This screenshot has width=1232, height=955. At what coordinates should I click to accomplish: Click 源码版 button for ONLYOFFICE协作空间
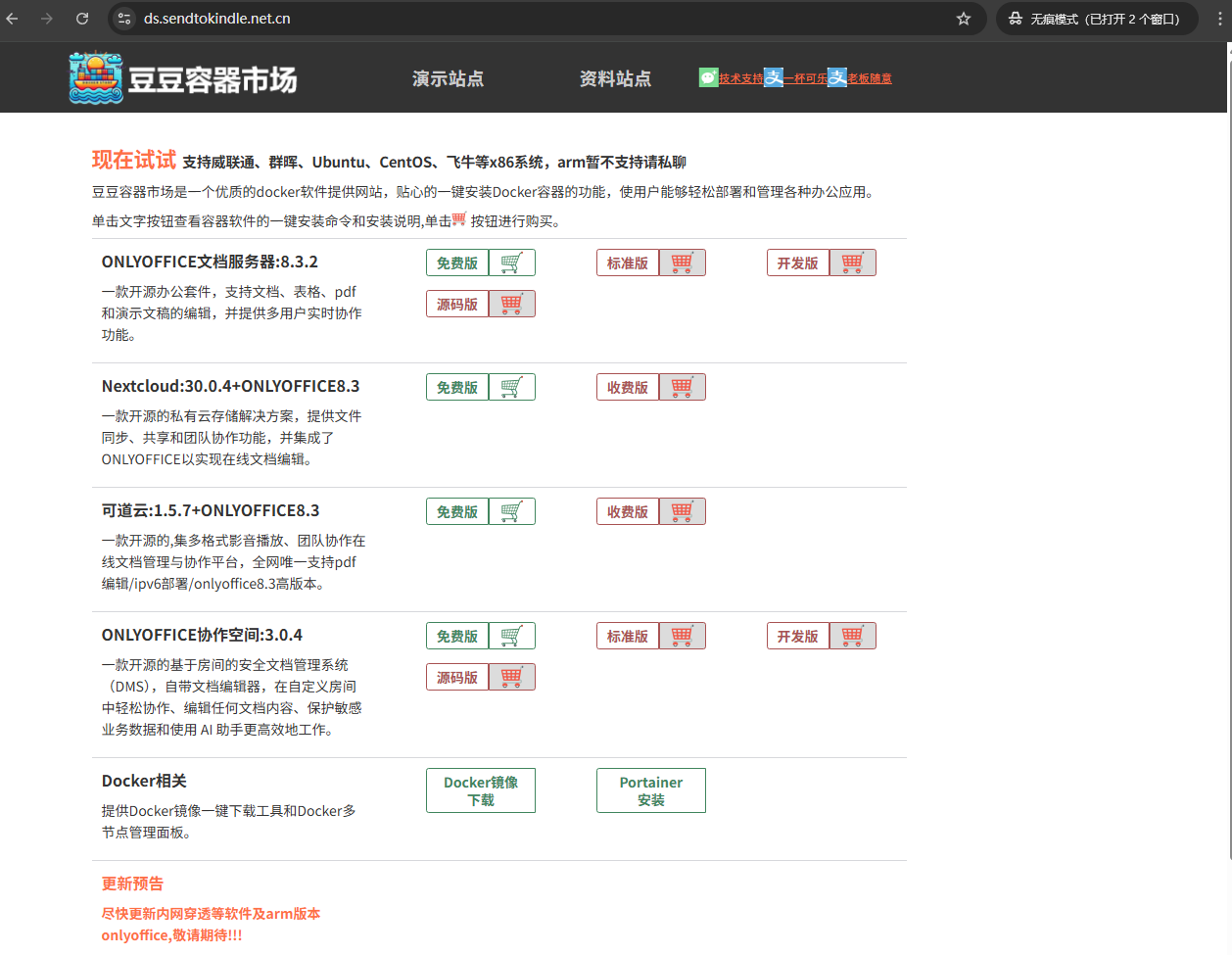pyautogui.click(x=457, y=677)
